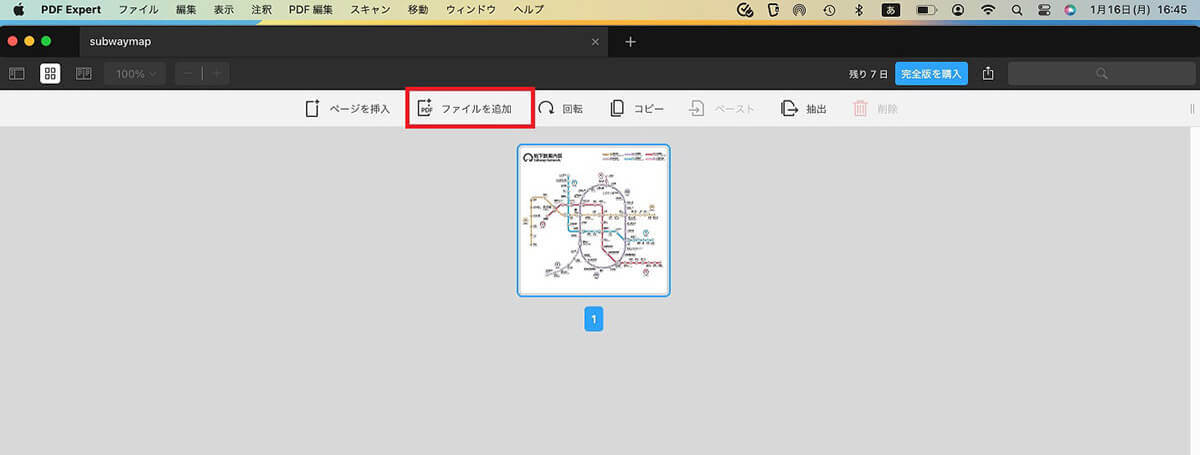1200x455 pixels.
Task: Click the Bluetooth menu bar icon
Action: coord(859,10)
